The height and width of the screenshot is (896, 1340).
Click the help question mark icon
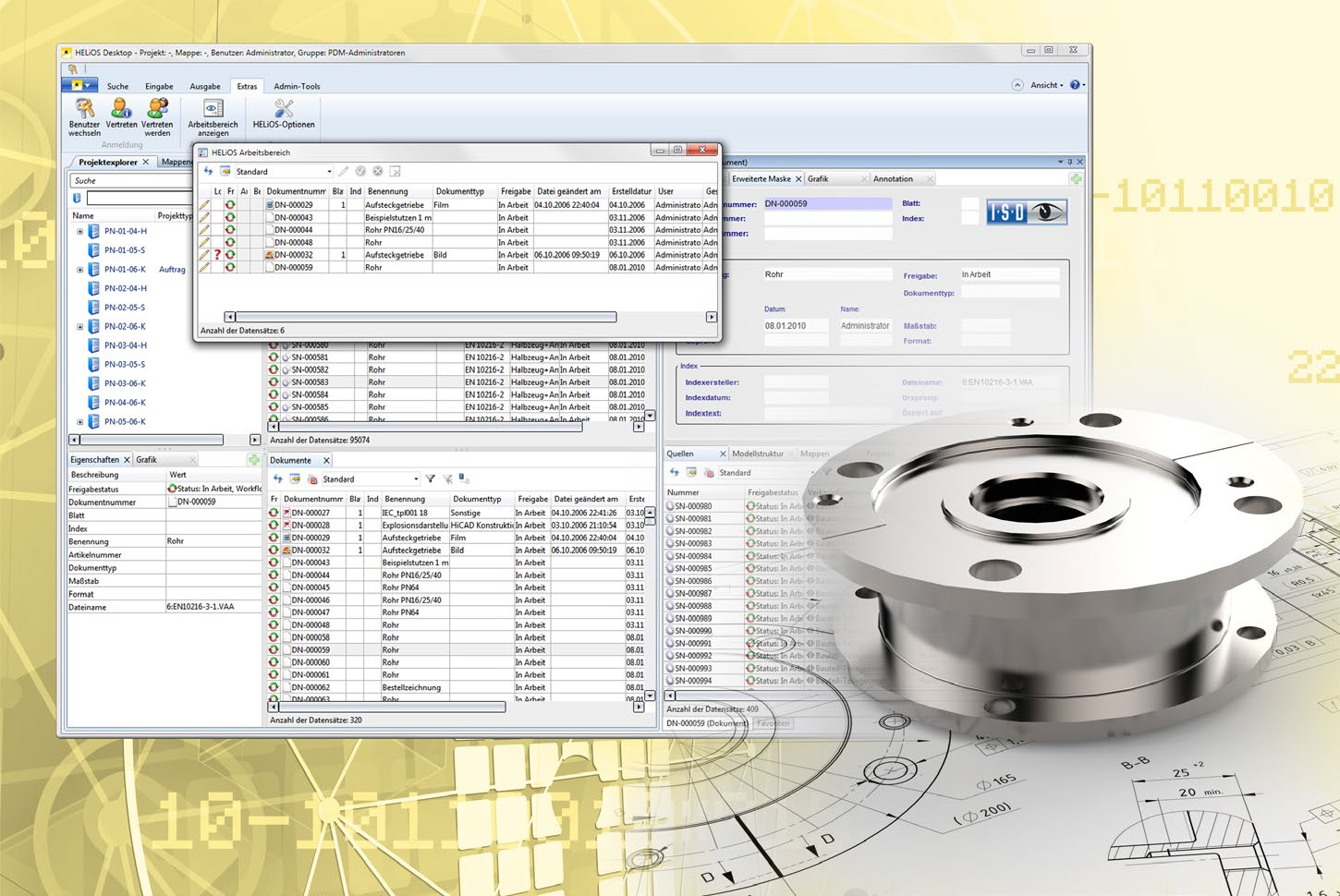coord(1075,85)
